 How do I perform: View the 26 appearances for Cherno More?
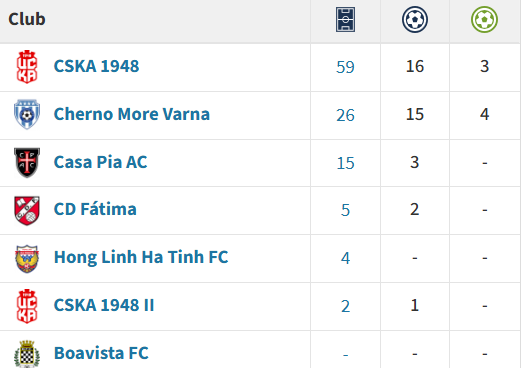click(345, 115)
